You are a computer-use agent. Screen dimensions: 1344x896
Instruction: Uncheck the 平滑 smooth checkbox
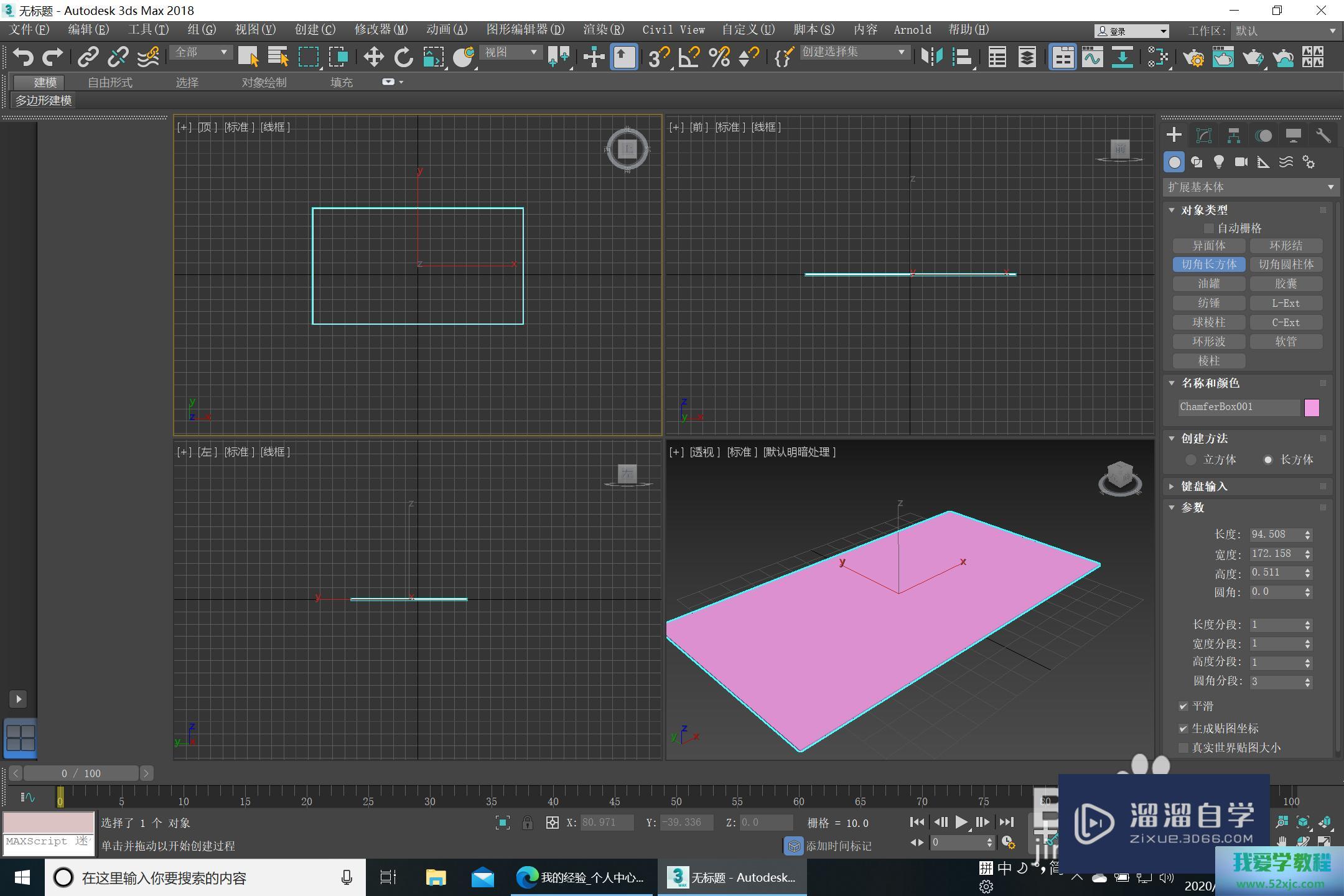[x=1183, y=706]
